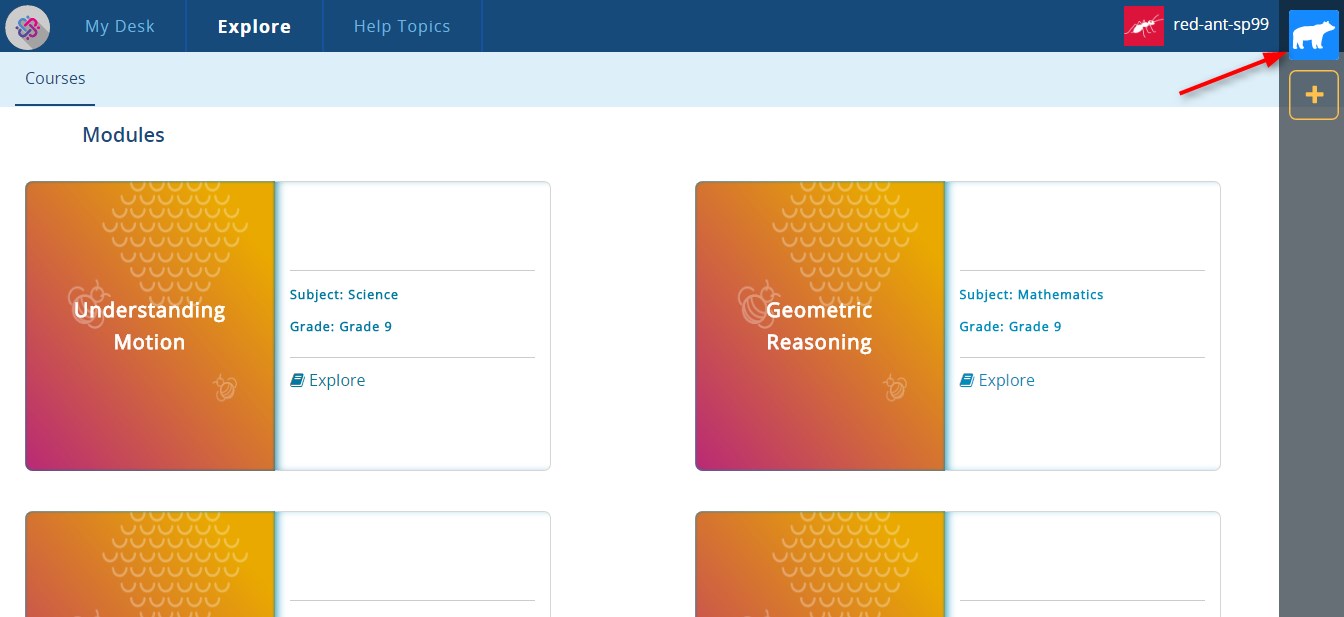Open the Help Topics menu
The width and height of the screenshot is (1344, 617).
[402, 27]
